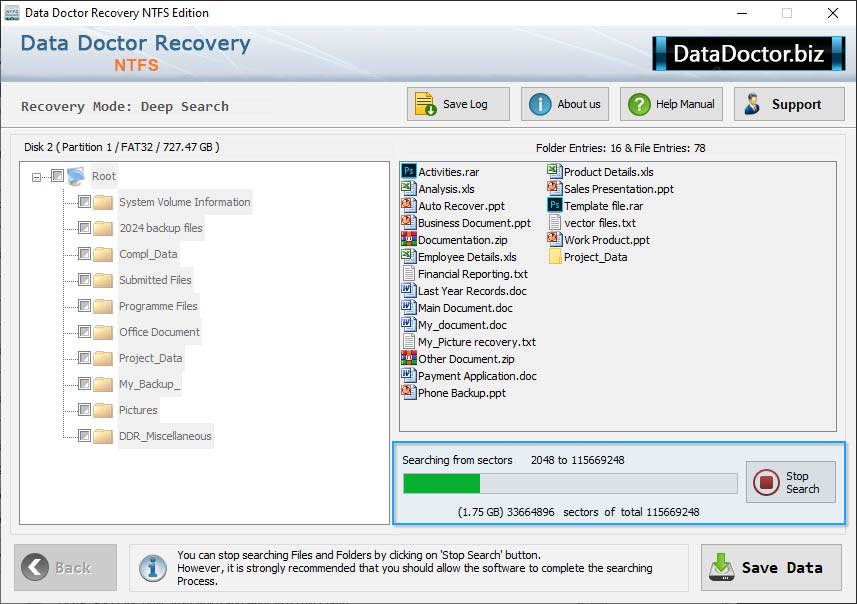Click the Phone Backup.ppt icon

coord(408,392)
